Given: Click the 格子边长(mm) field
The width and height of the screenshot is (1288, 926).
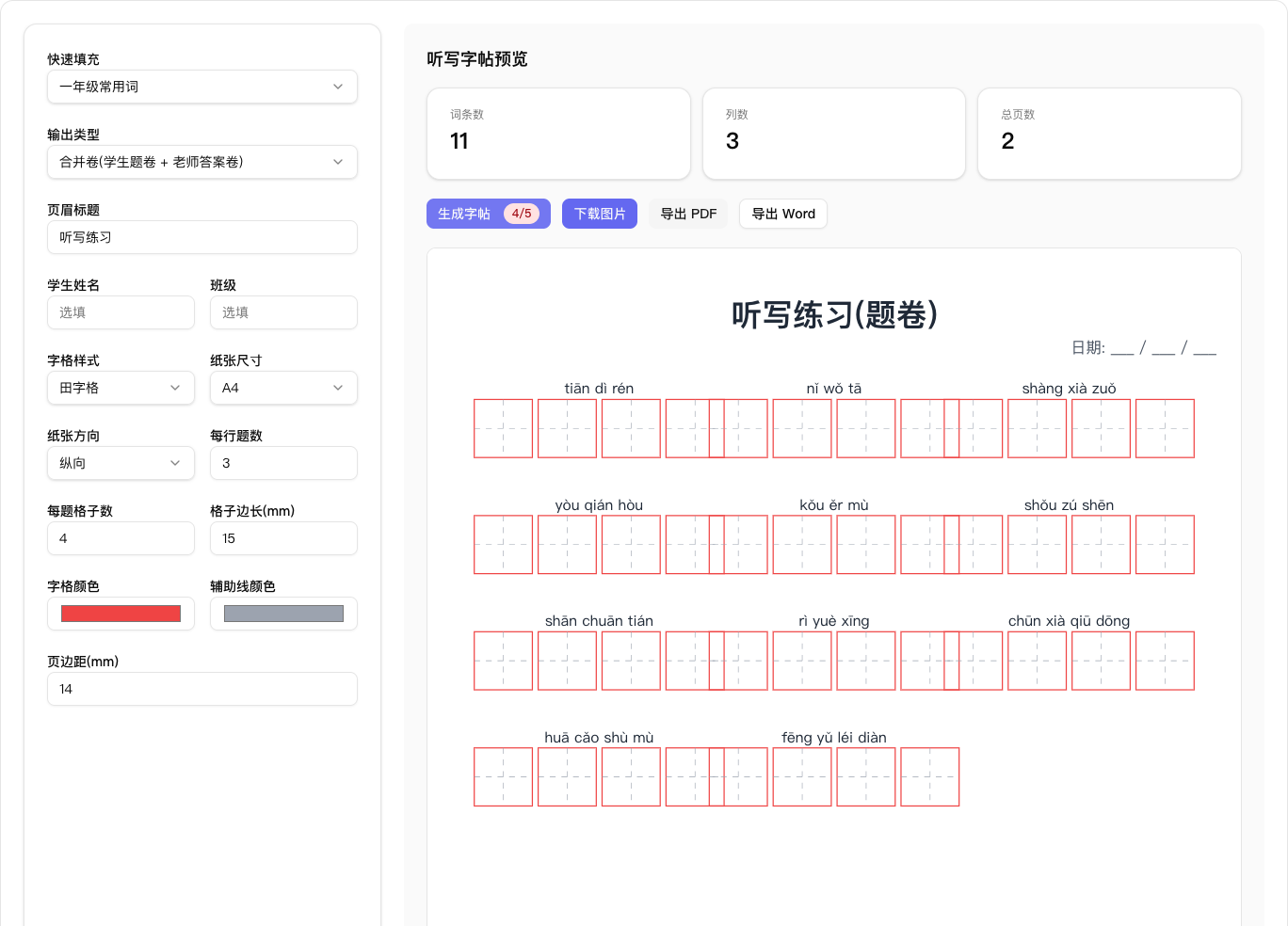Looking at the screenshot, I should (283, 538).
